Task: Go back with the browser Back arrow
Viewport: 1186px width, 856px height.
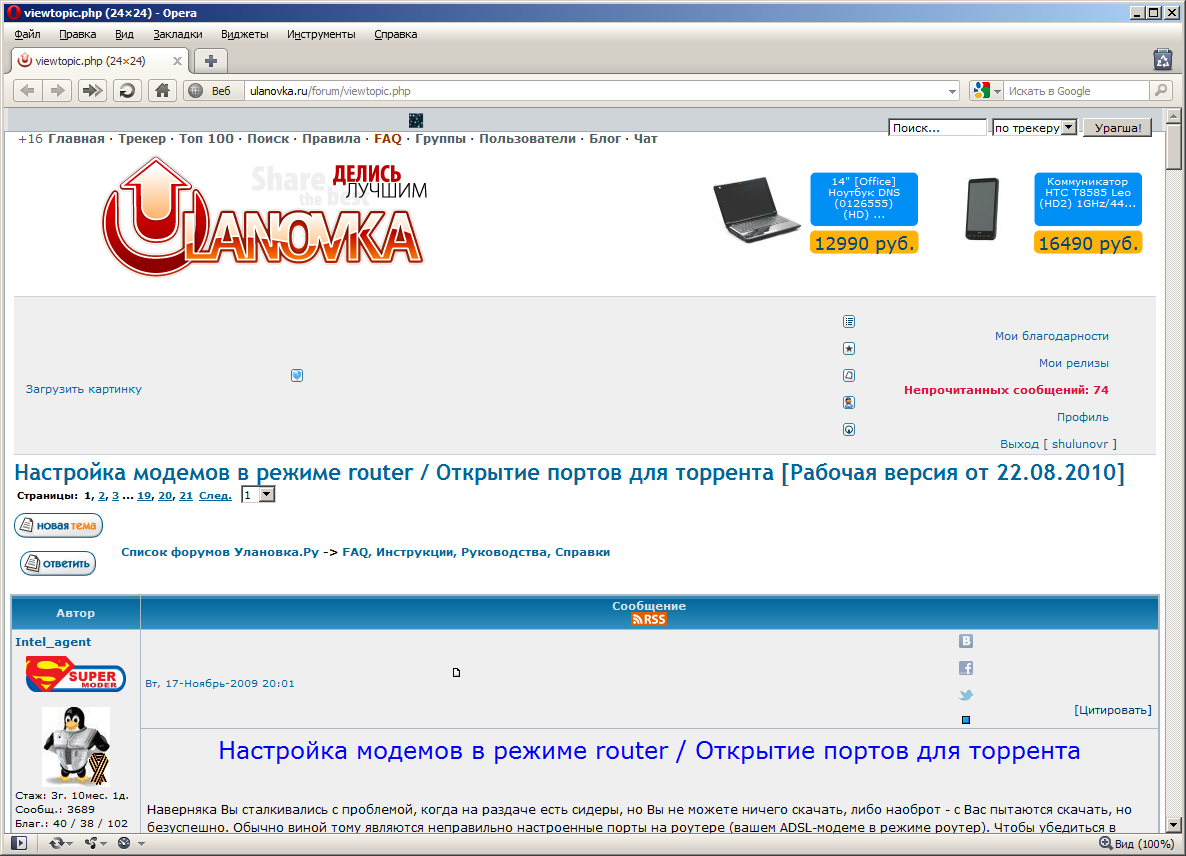Action: [x=28, y=91]
